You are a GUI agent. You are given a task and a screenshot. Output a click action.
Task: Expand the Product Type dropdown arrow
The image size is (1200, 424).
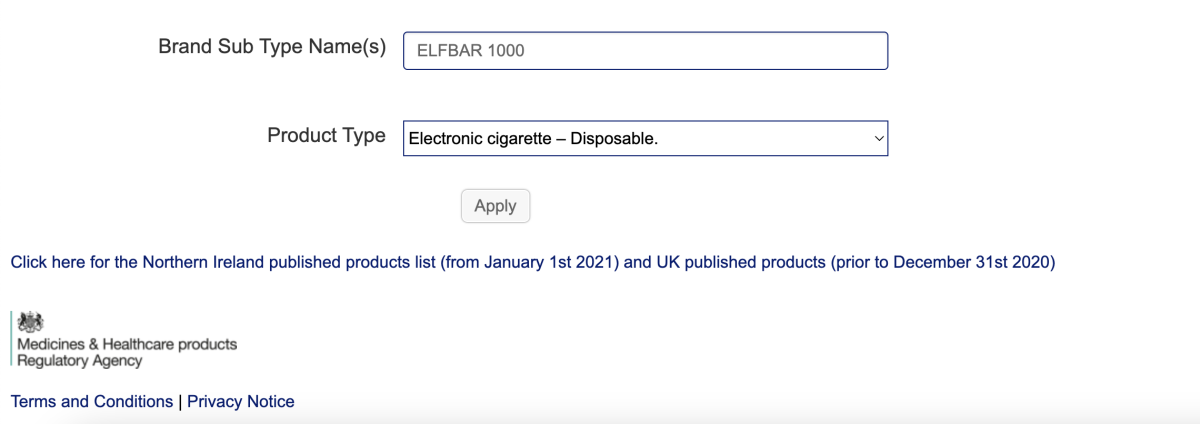click(879, 138)
